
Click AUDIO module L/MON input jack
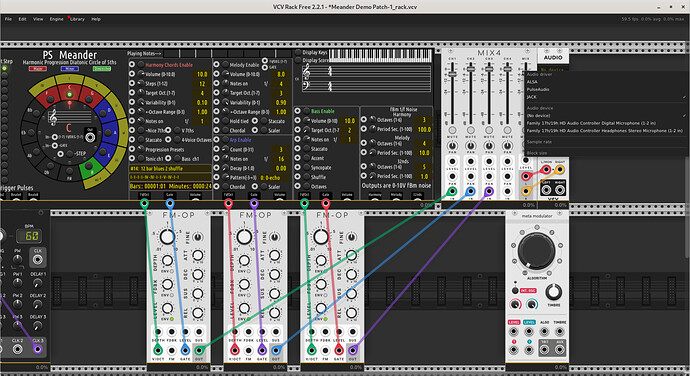point(546,170)
